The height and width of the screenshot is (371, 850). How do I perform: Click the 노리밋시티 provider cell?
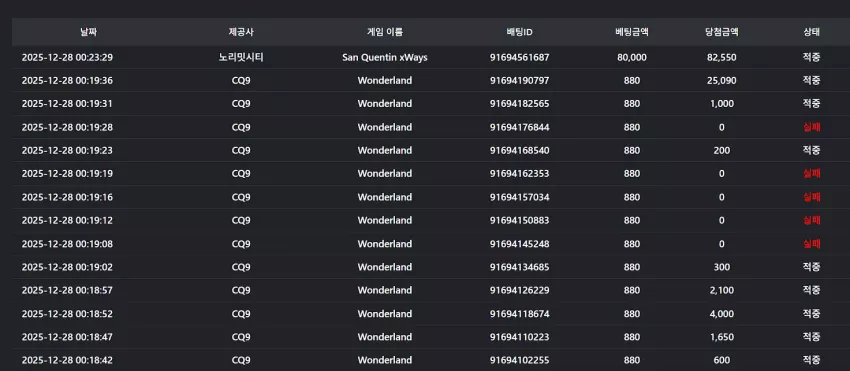coord(241,57)
